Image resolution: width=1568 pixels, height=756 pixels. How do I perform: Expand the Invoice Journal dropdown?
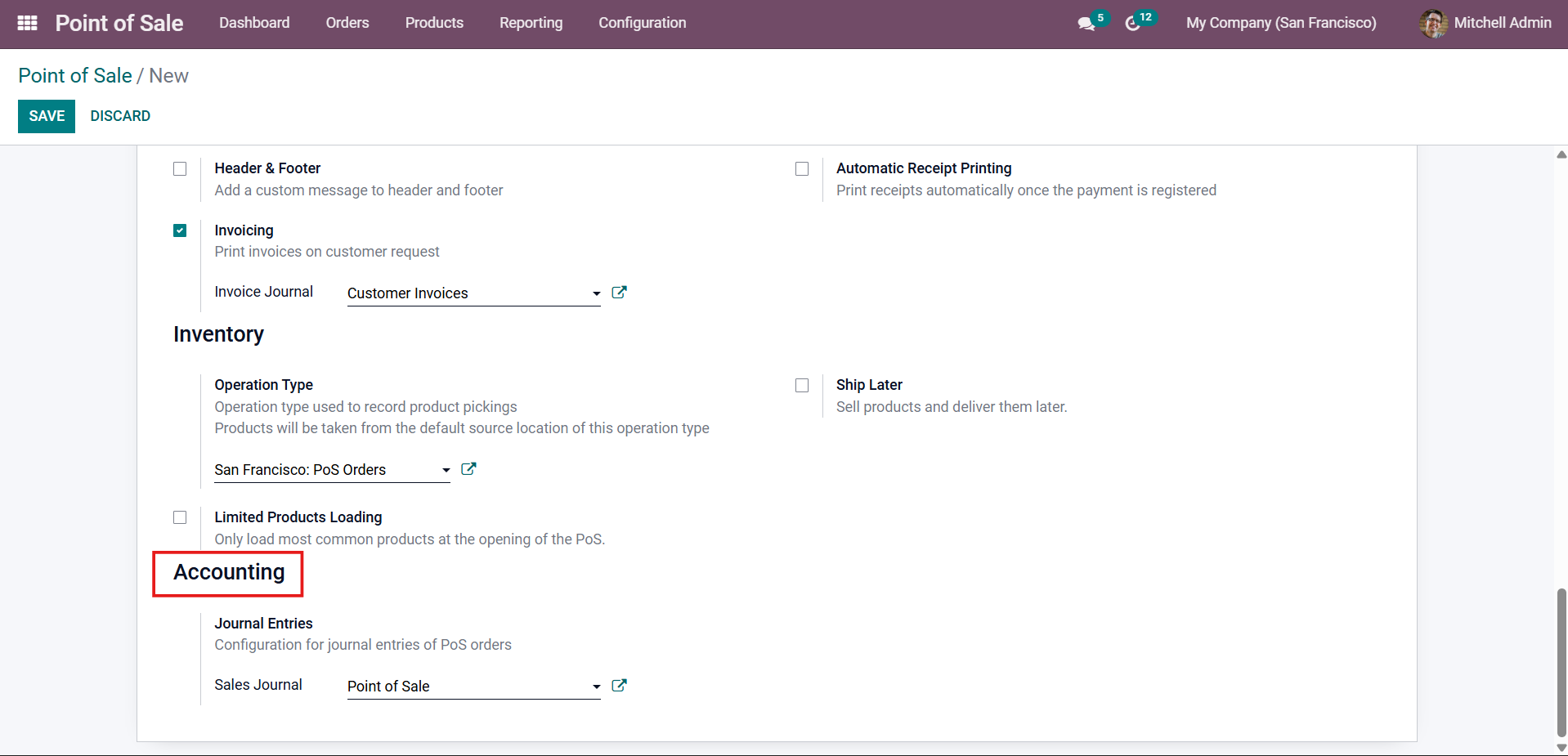[x=596, y=293]
